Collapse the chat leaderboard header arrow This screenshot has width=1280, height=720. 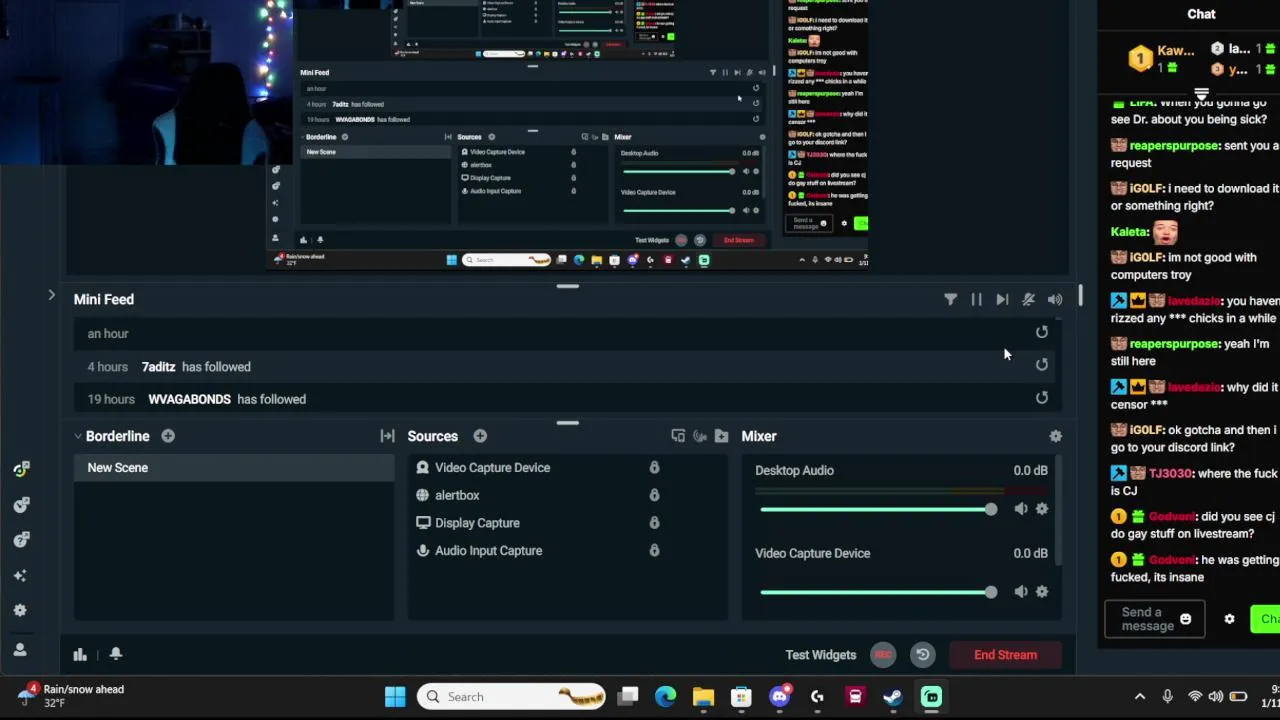point(1201,94)
